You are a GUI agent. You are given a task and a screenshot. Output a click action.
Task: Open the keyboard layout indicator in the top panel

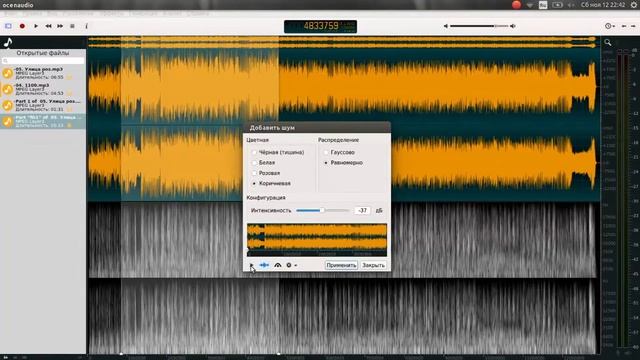tap(543, 5)
